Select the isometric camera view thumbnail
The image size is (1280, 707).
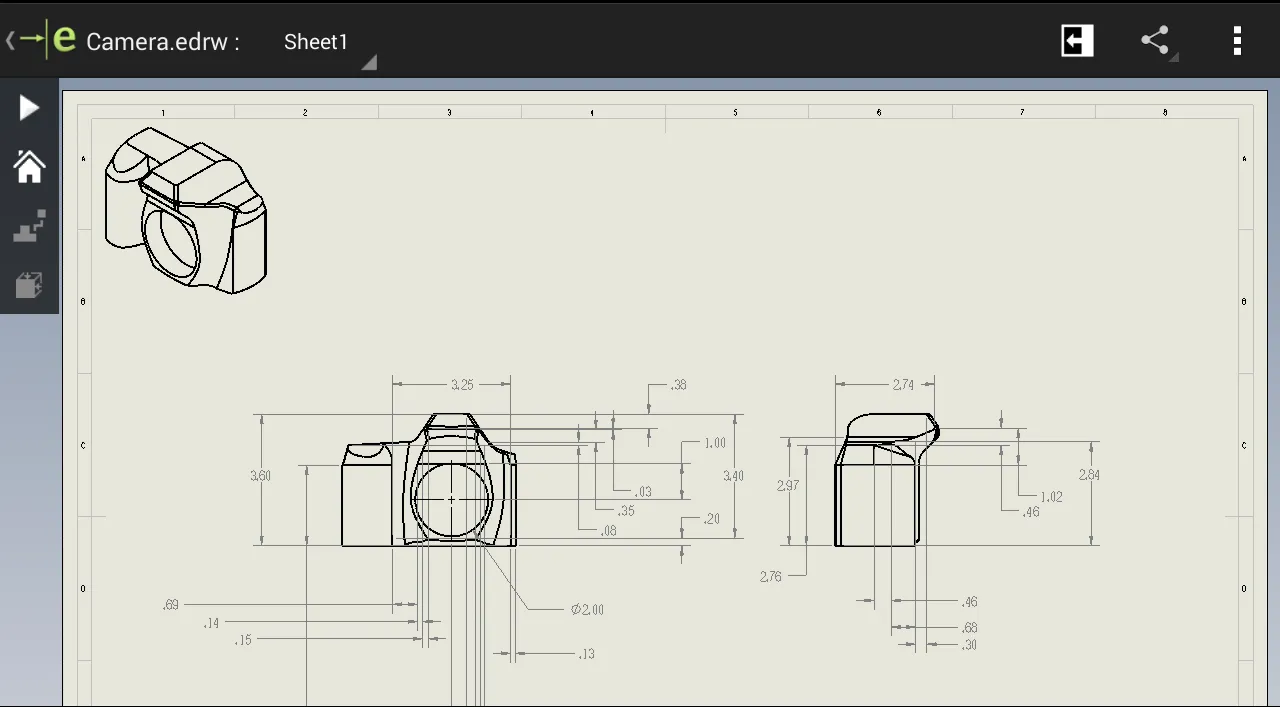point(186,212)
